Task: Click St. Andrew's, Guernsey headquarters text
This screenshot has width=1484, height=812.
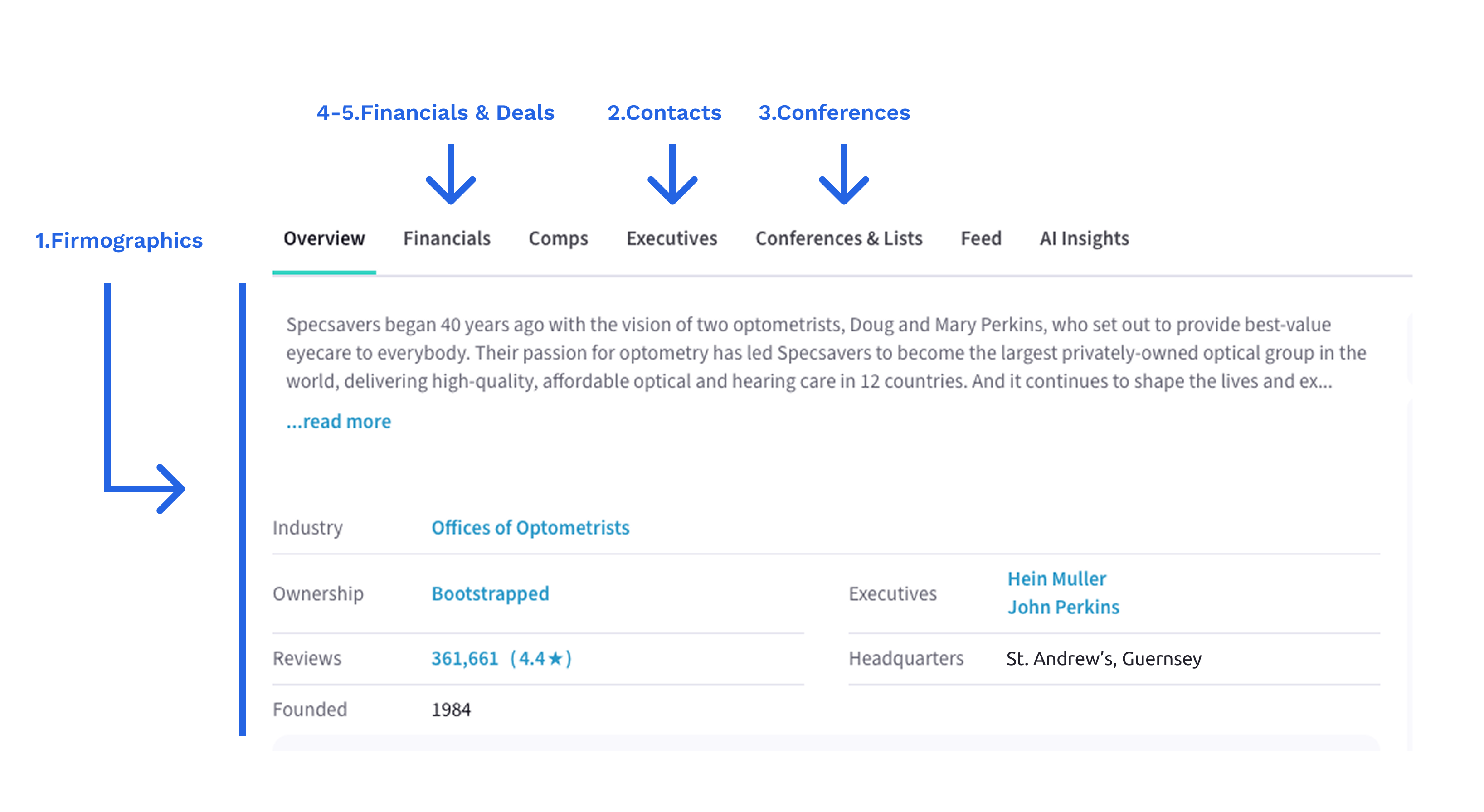Action: (x=1103, y=658)
